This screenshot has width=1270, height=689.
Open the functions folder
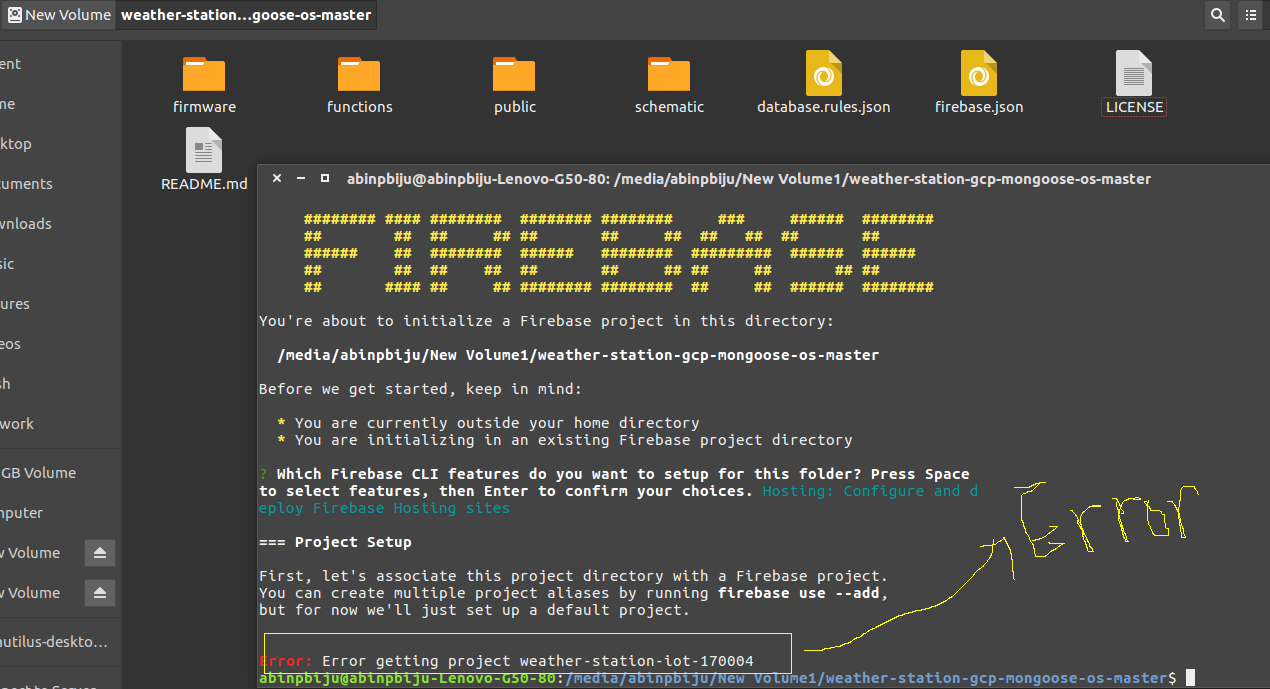coord(359,74)
